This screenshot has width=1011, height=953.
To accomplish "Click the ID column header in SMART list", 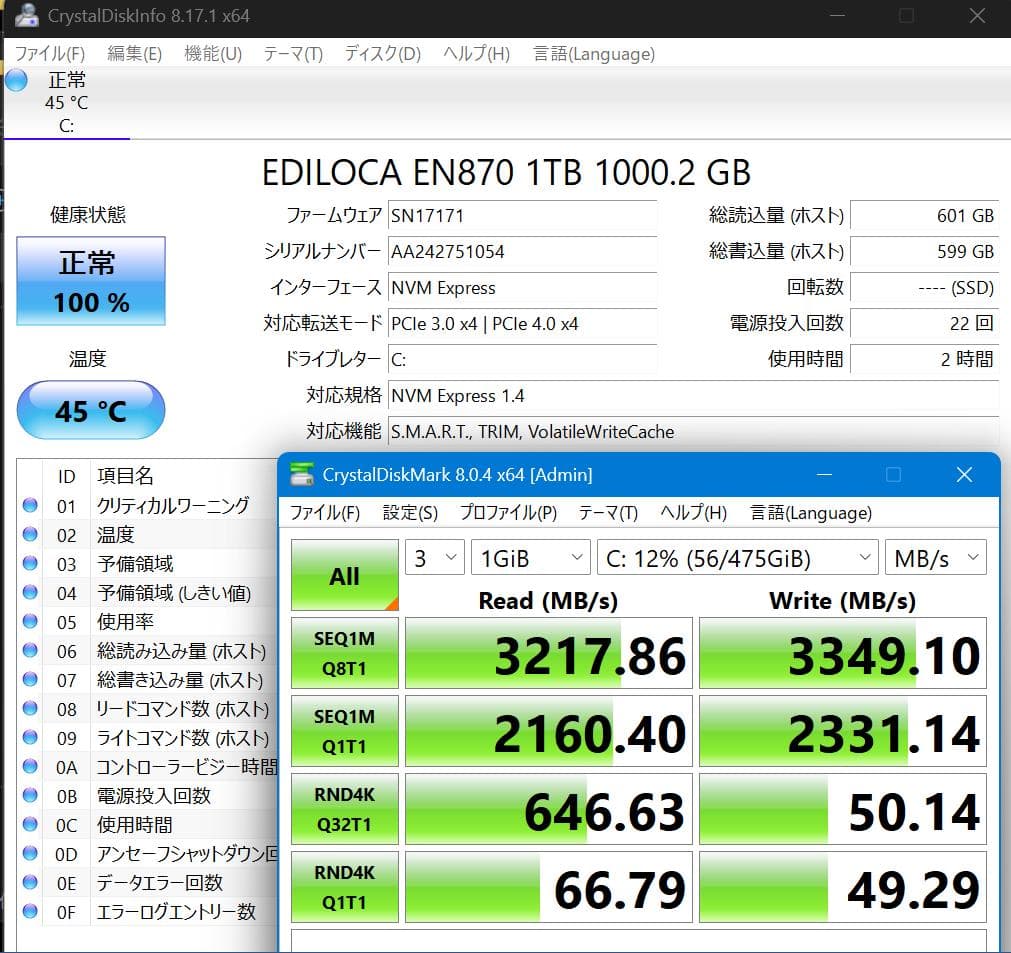I will pos(66,476).
